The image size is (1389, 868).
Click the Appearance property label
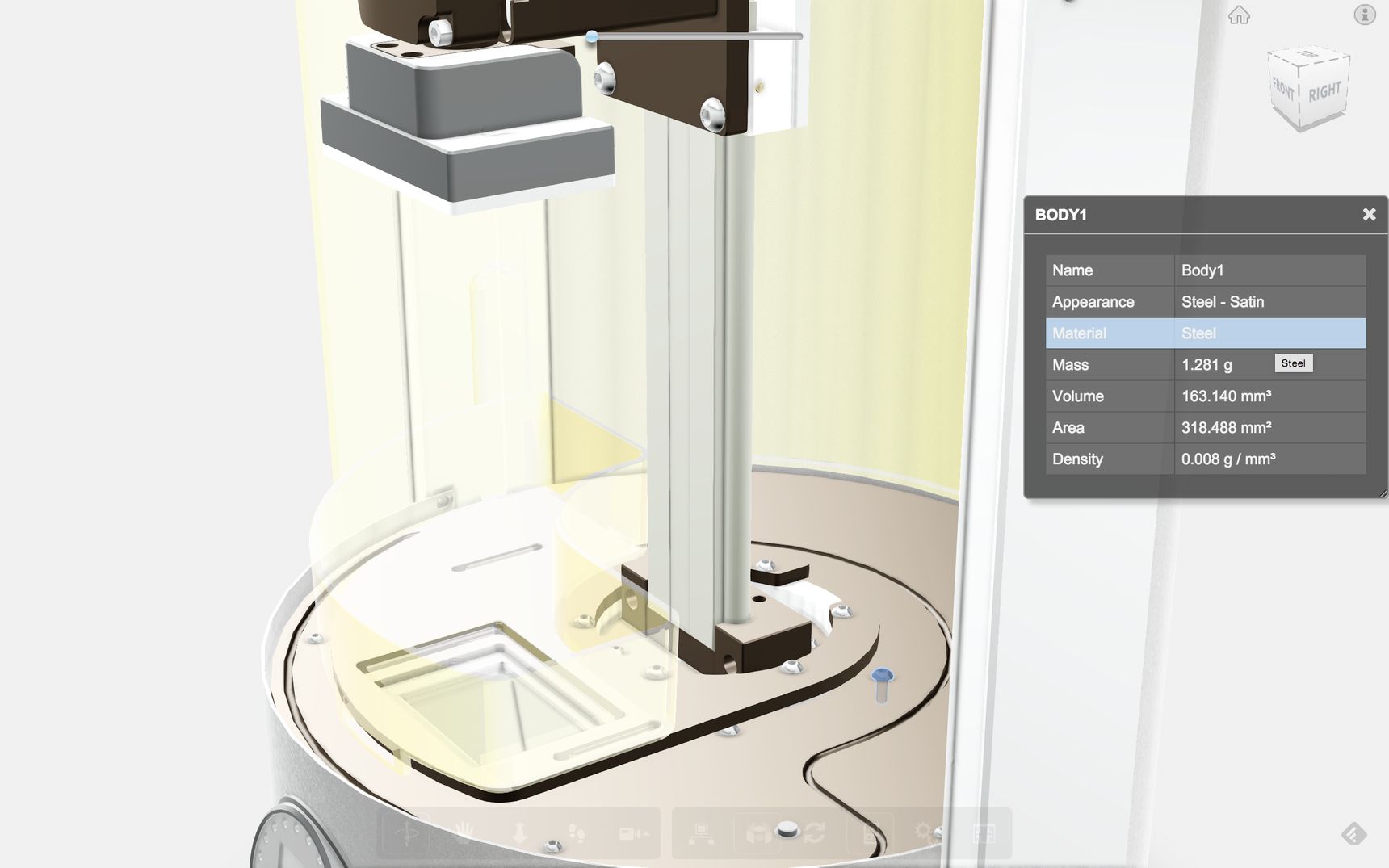[x=1093, y=302]
